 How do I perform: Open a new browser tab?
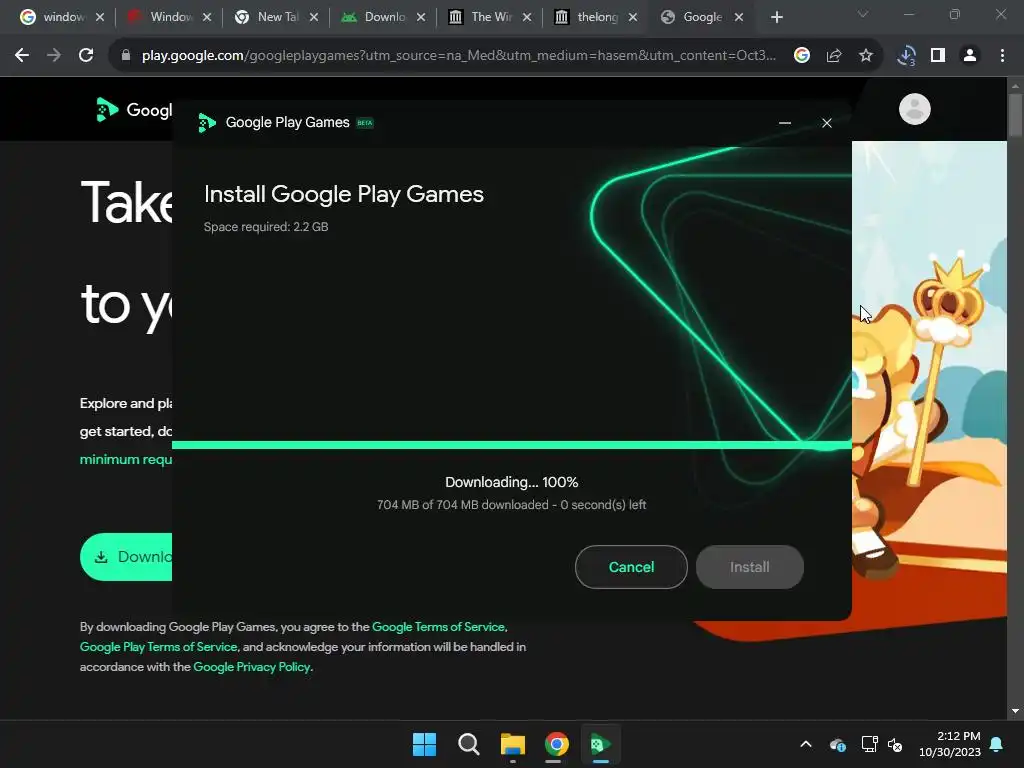[776, 17]
